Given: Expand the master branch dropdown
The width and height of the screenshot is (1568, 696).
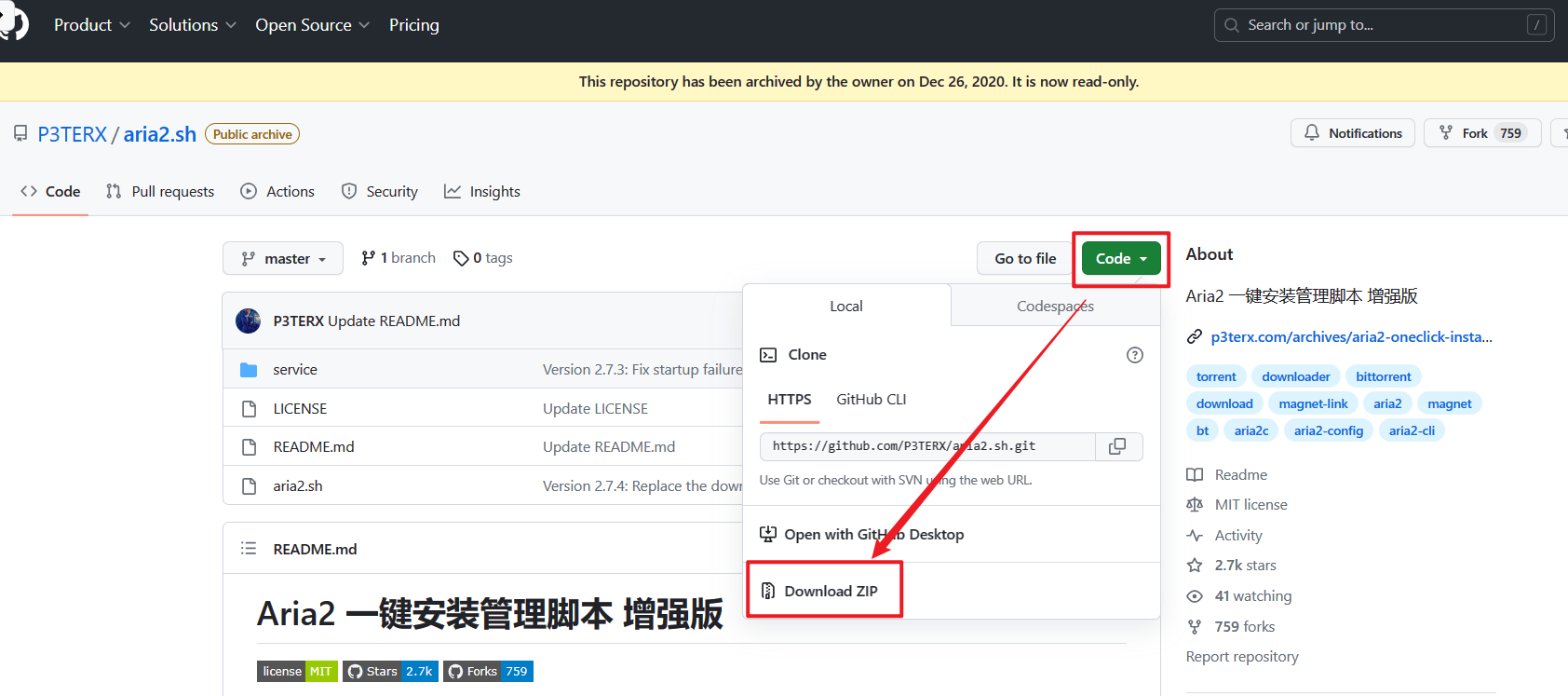Looking at the screenshot, I should pyautogui.click(x=283, y=259).
